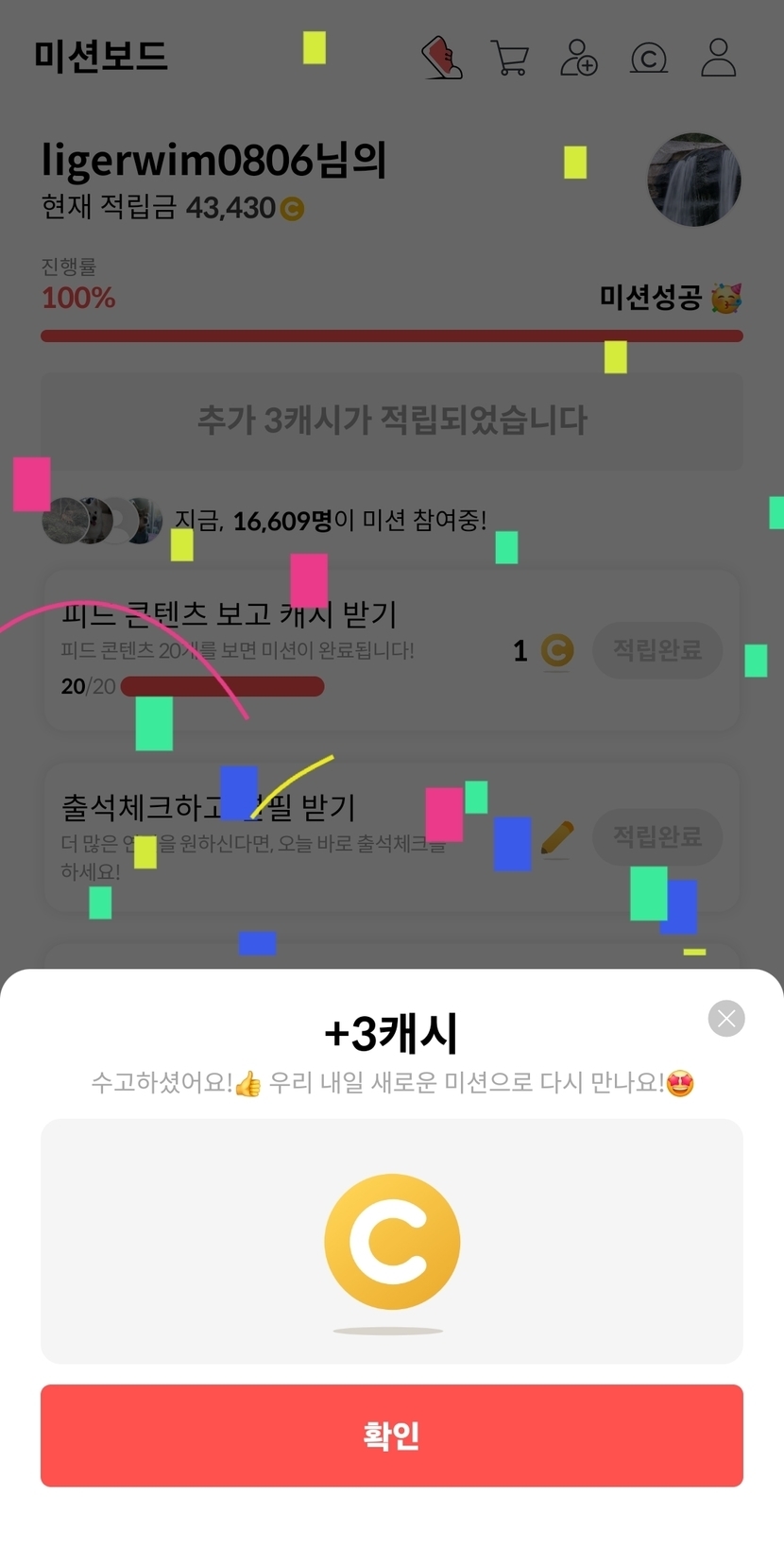Tap the waterfall profile picture
Viewport: 784px width, 1548px height.
tap(694, 180)
